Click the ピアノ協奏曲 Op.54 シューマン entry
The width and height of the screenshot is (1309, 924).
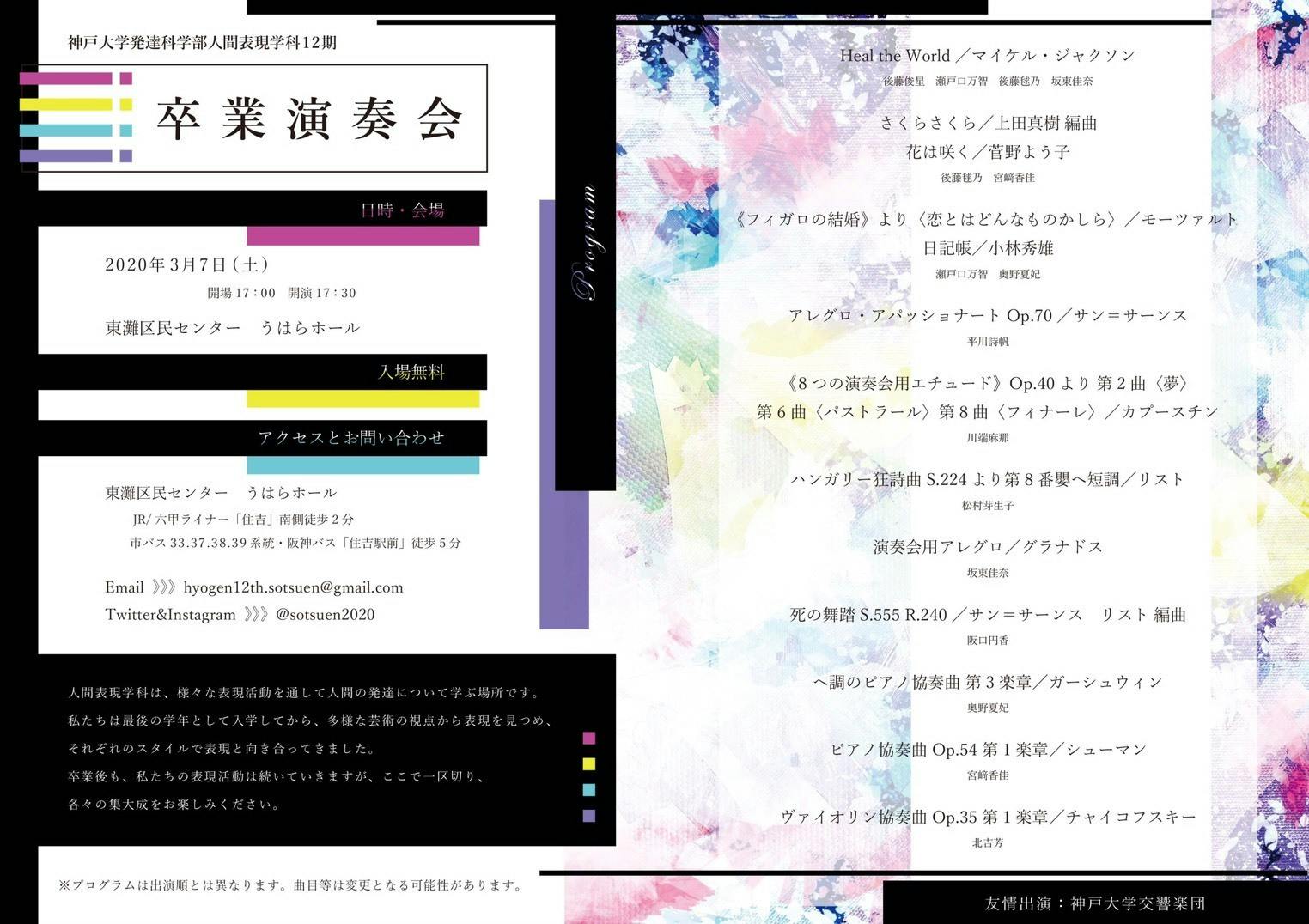click(988, 750)
